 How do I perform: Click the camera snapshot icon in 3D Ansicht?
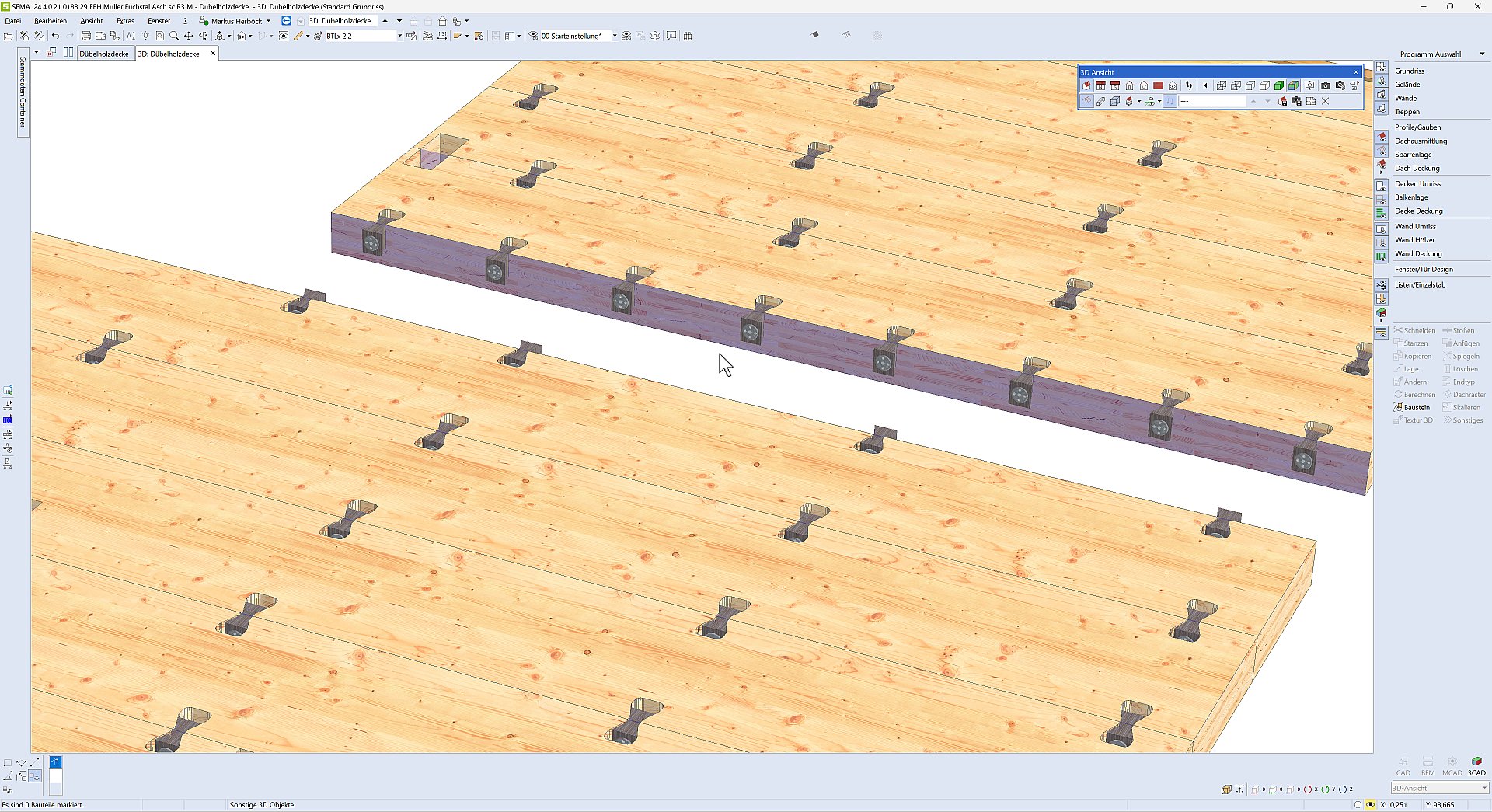coord(1326,85)
